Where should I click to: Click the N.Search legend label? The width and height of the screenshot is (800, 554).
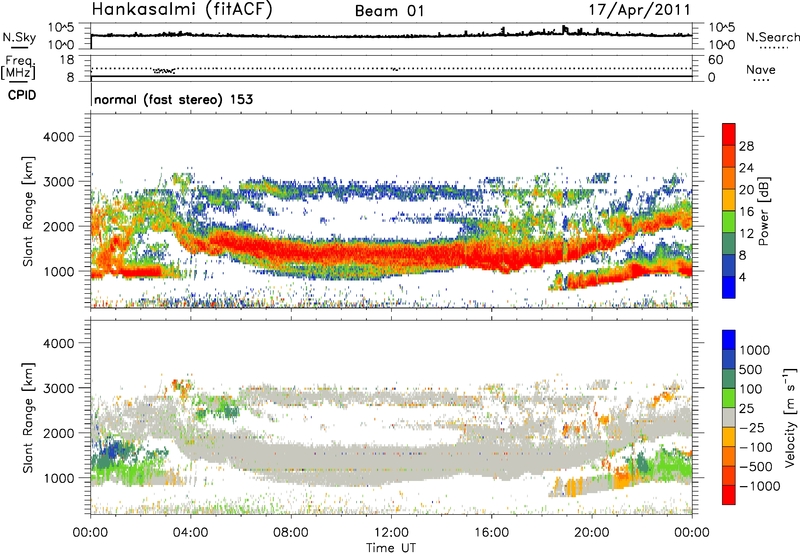pos(772,37)
